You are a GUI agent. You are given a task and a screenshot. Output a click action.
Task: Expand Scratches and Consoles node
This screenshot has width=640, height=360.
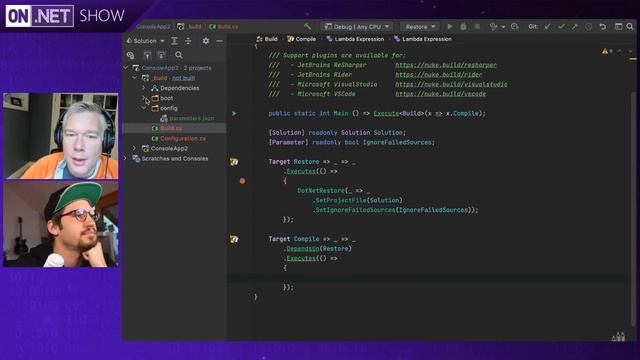tap(126, 158)
